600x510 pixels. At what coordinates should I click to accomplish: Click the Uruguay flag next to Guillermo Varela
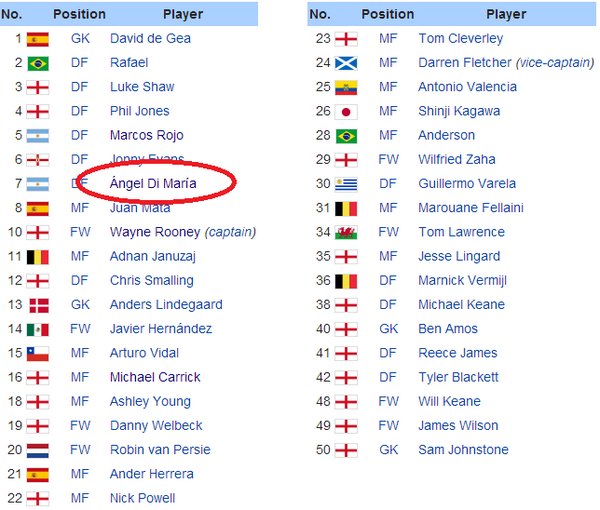(346, 184)
